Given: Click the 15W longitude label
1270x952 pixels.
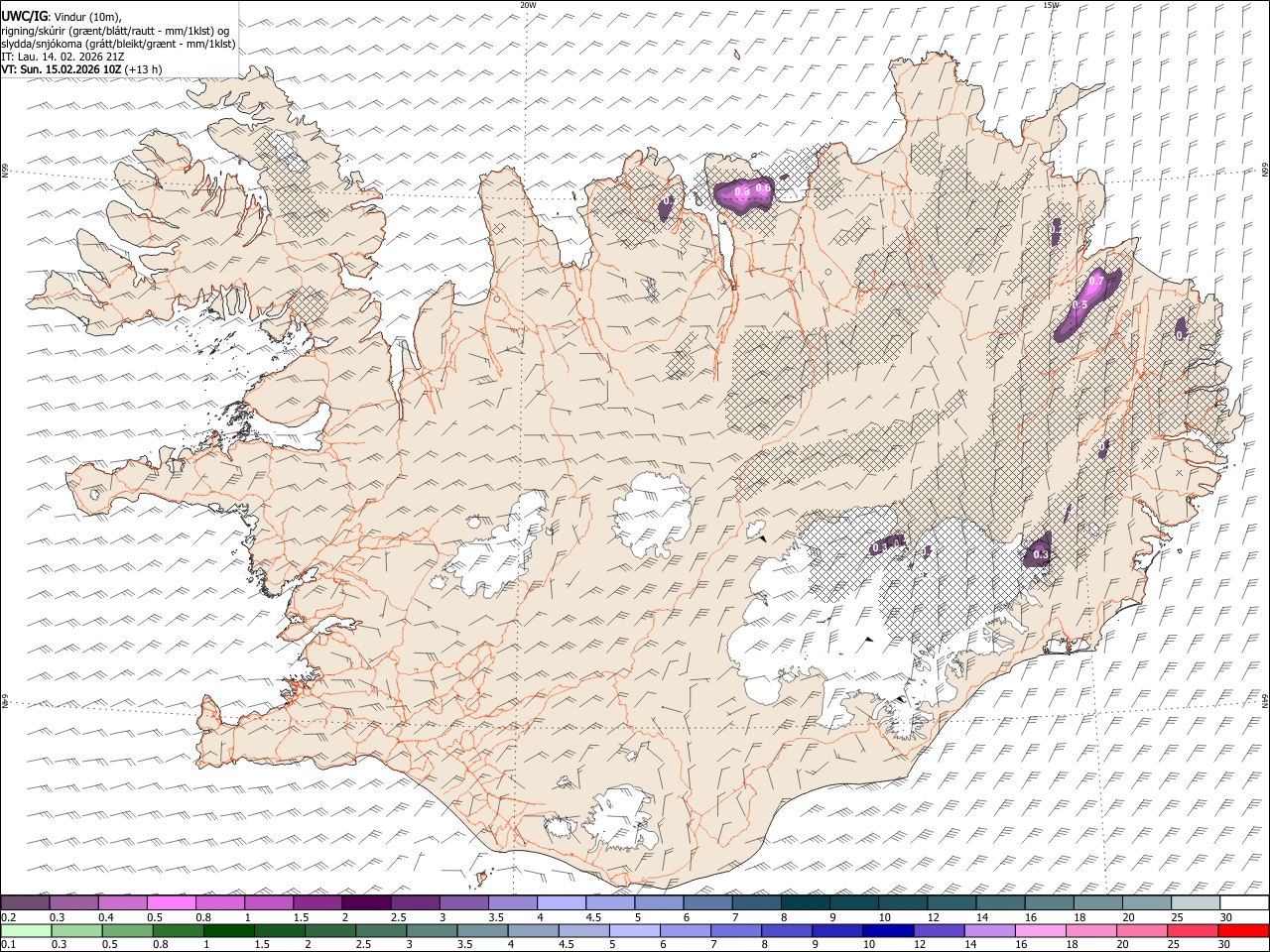Looking at the screenshot, I should click(1051, 5).
